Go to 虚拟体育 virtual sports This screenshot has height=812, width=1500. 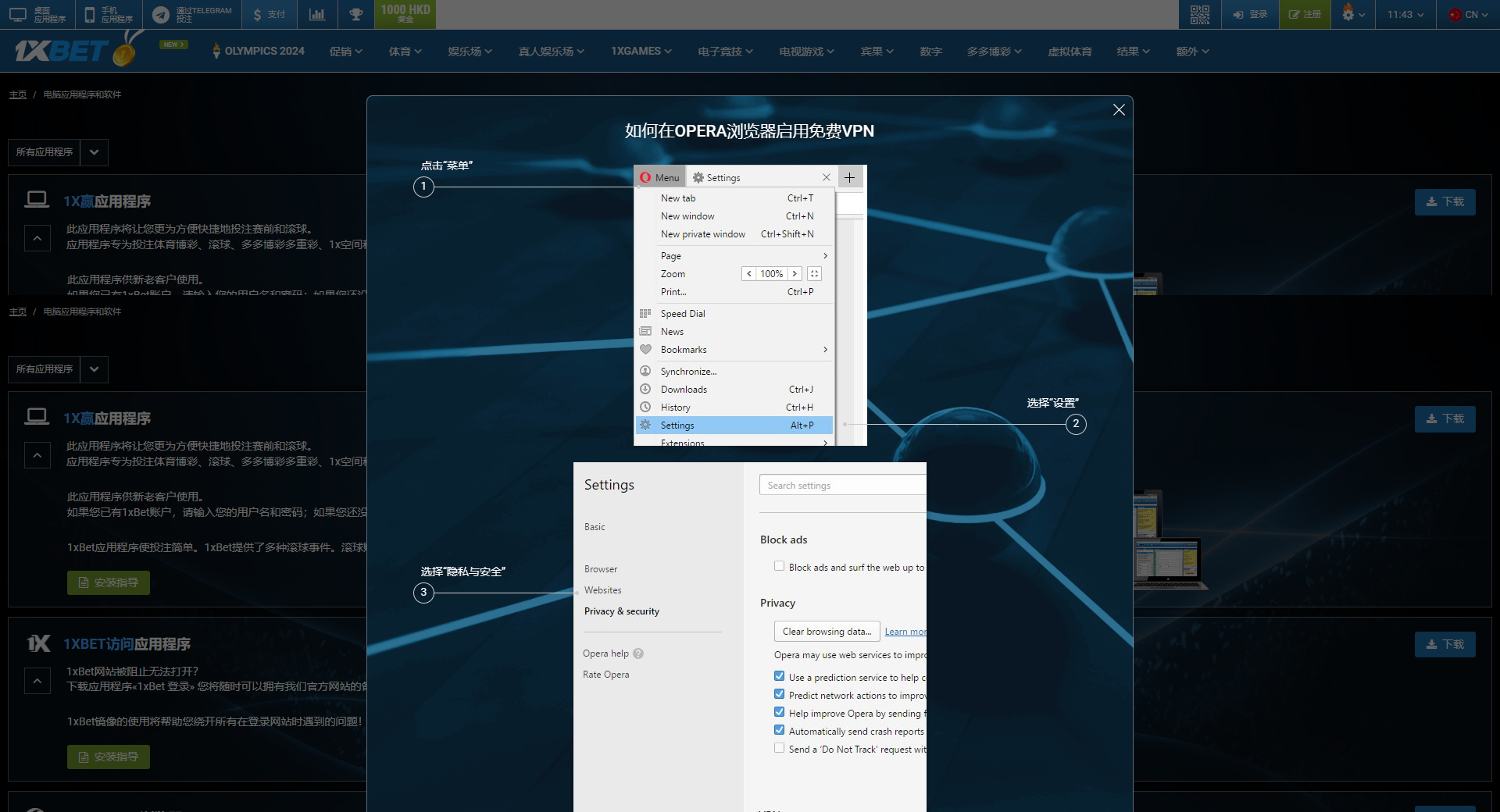(x=1070, y=52)
